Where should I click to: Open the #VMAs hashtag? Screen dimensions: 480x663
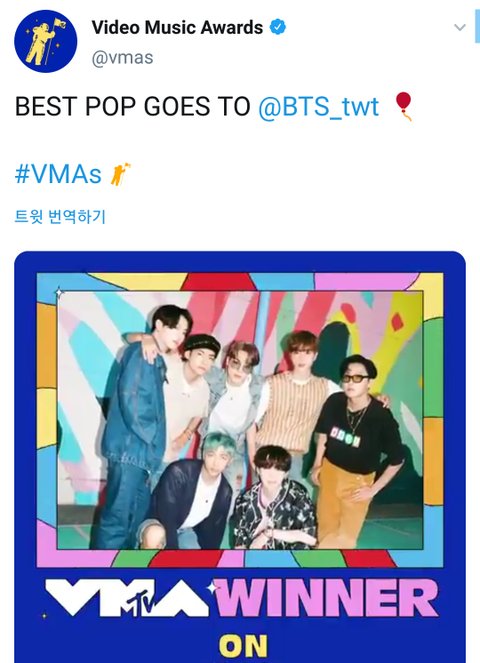58,174
